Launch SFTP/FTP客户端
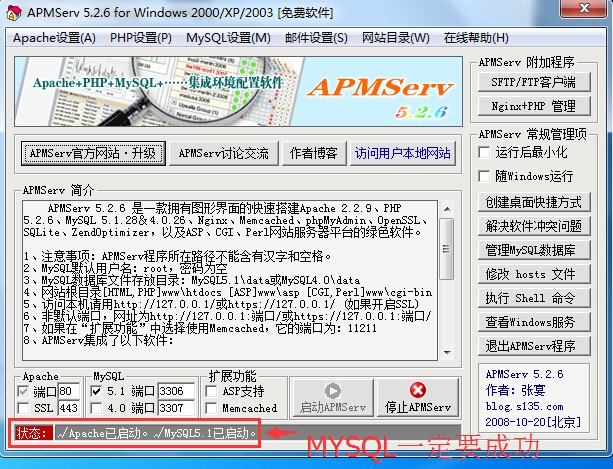 pos(534,82)
